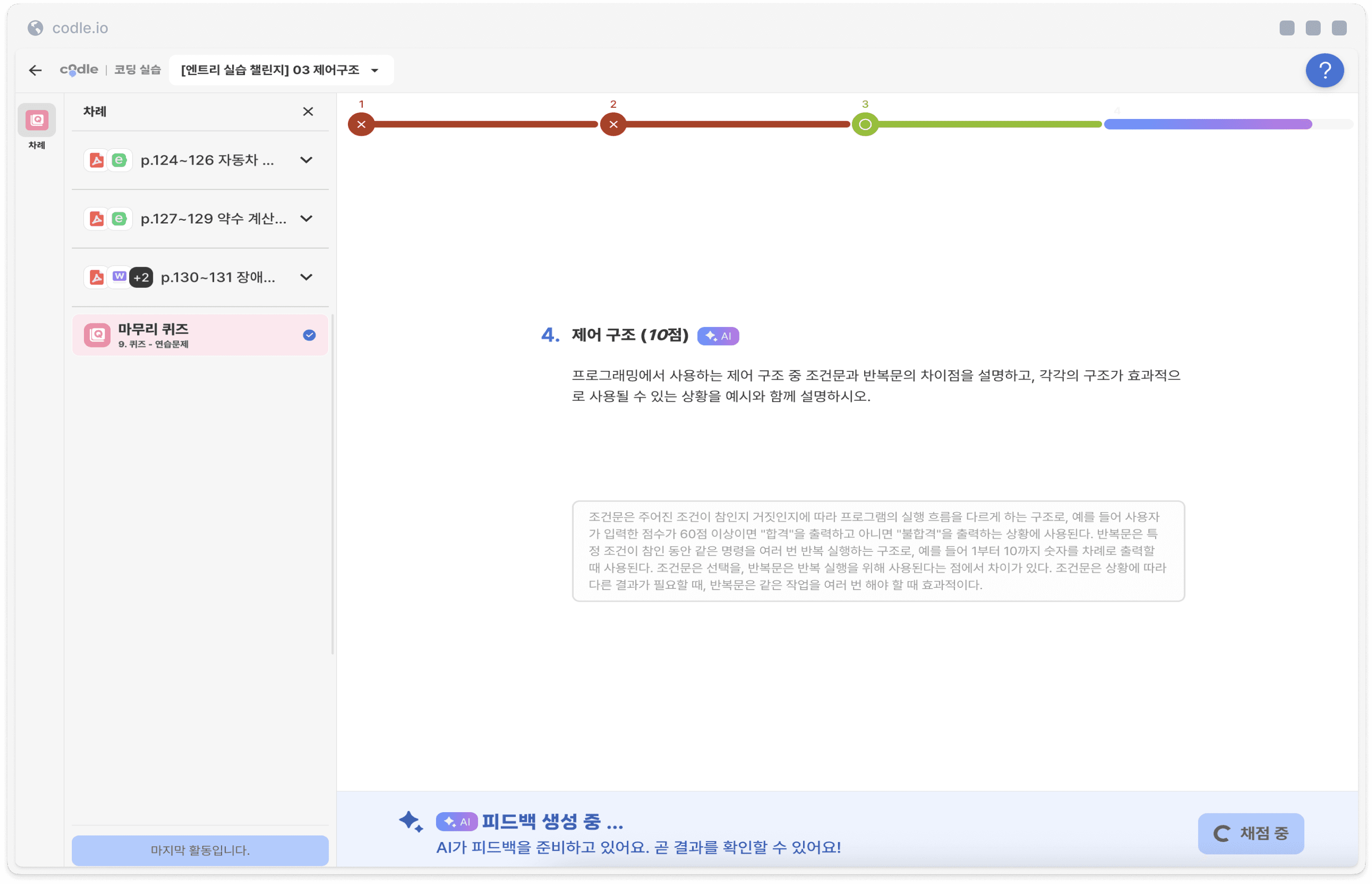Viewport: 1372px width, 884px height.
Task: Click inside the answer text box
Action: 877,550
